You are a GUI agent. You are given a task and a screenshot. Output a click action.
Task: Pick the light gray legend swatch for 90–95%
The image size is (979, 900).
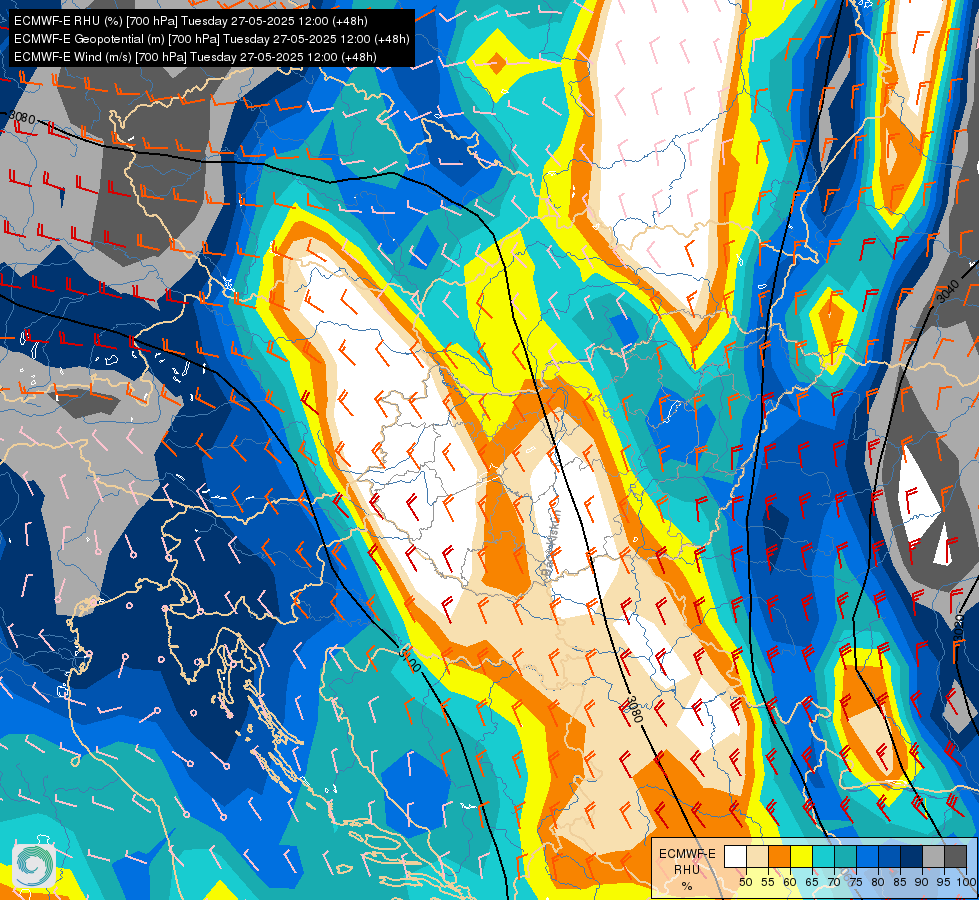933,856
